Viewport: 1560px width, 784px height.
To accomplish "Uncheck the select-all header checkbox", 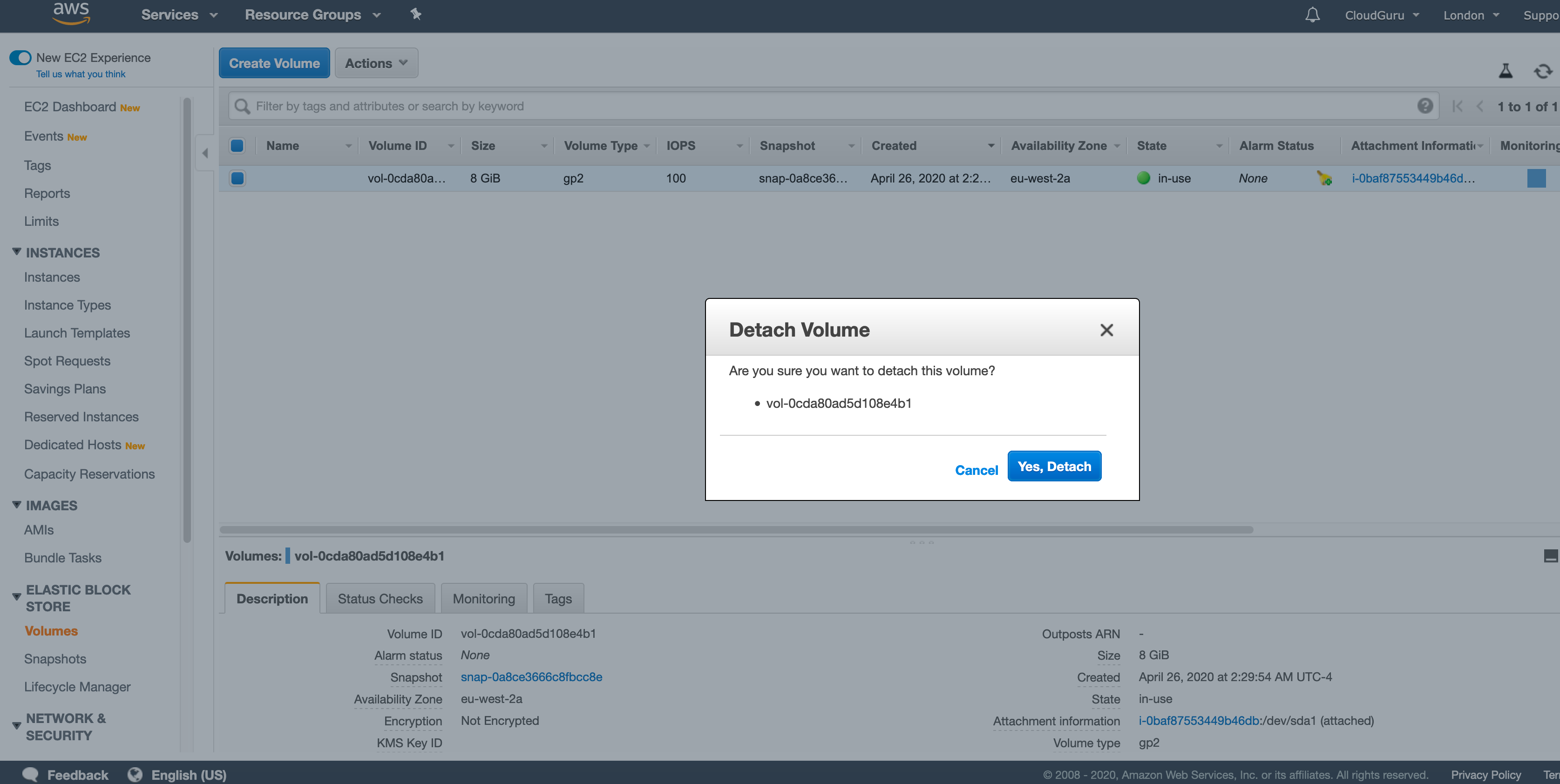I will pyautogui.click(x=237, y=145).
